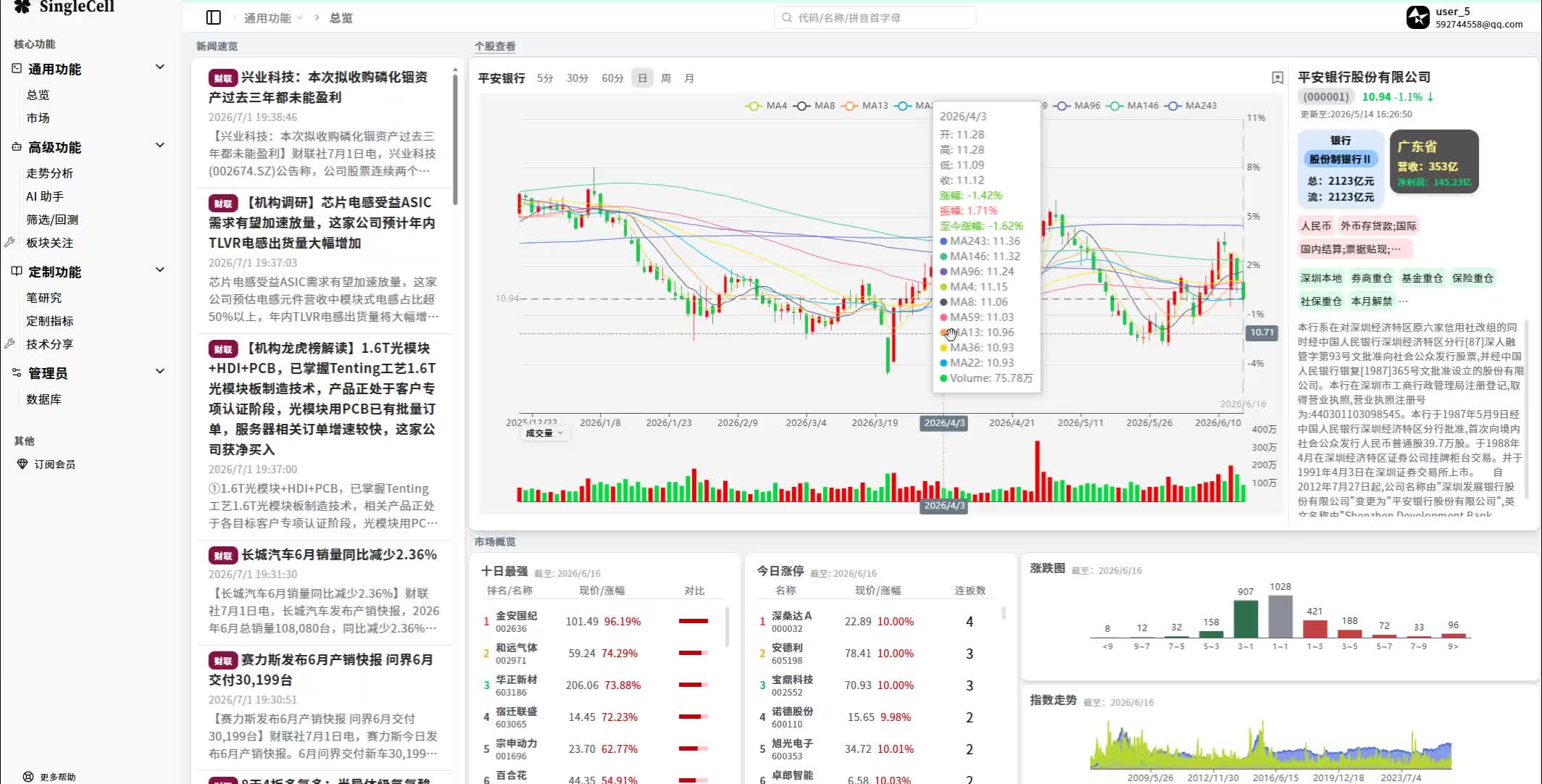Screen dimensions: 1542x784
Task: Click 金安国纪 in 十日最强 list
Action: tap(516, 615)
